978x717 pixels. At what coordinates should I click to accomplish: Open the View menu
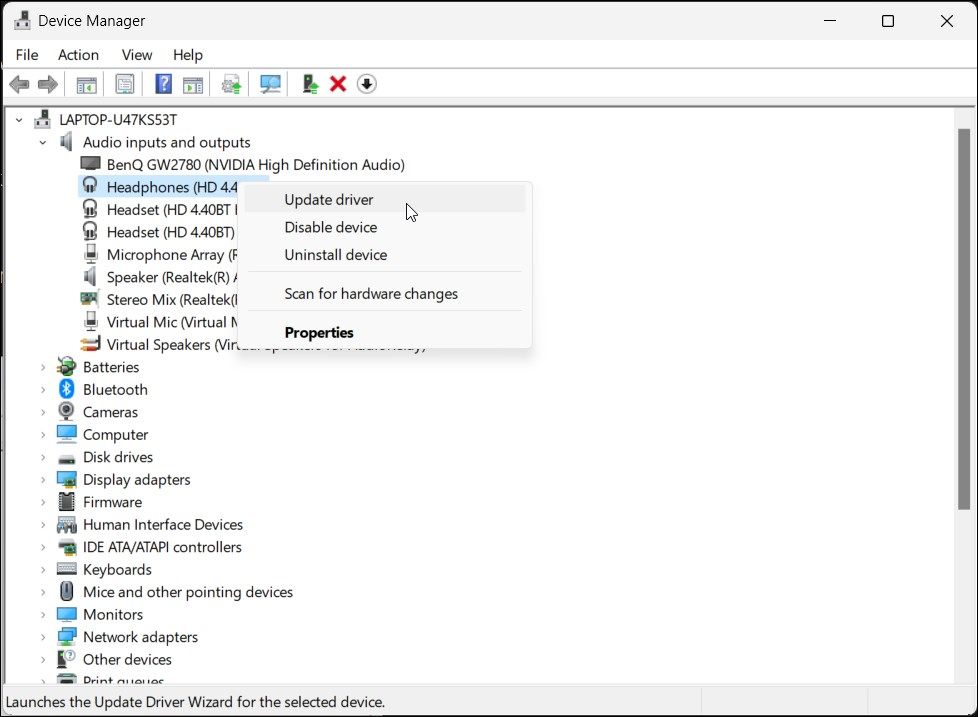coord(136,55)
